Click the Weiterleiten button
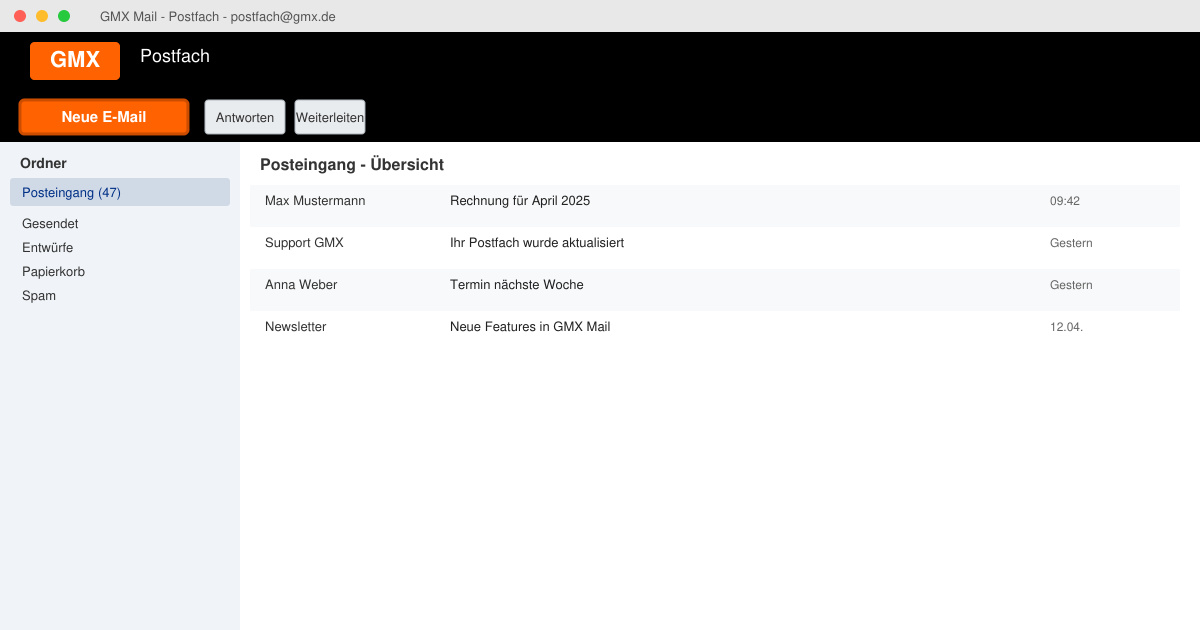1200x630 pixels. 330,117
